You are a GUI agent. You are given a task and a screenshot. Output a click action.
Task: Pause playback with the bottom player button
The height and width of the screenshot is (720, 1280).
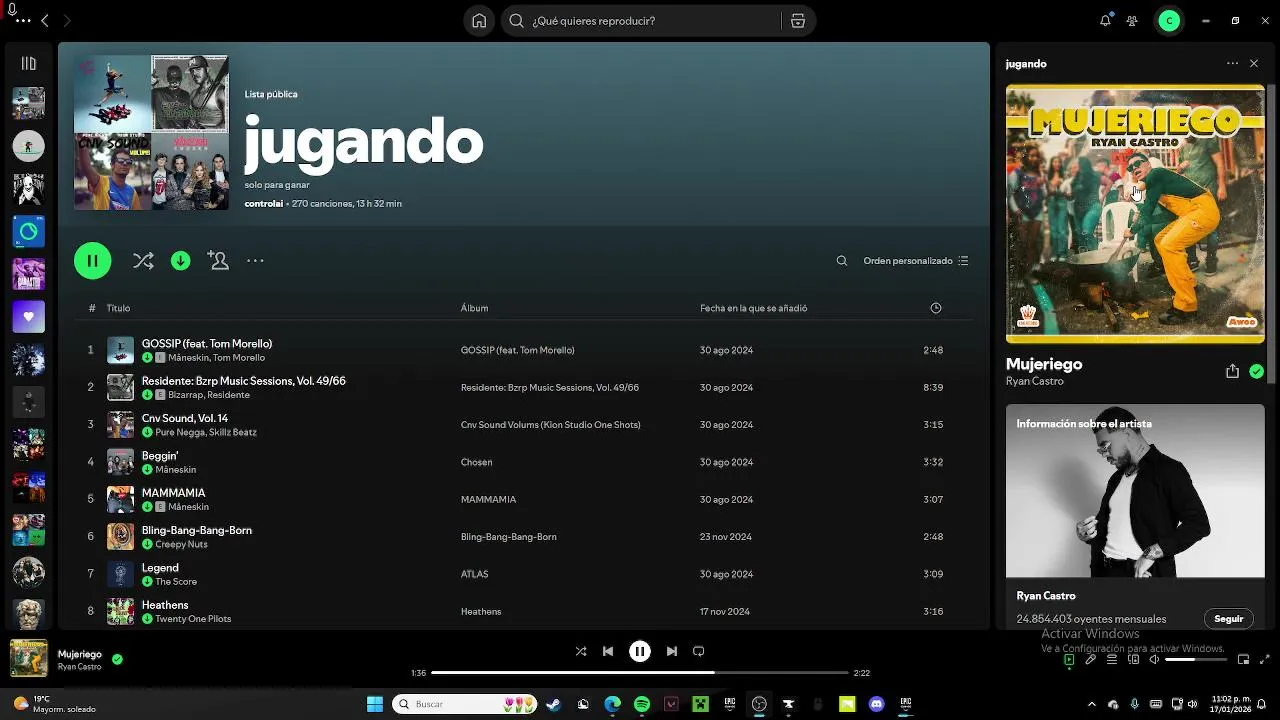640,651
